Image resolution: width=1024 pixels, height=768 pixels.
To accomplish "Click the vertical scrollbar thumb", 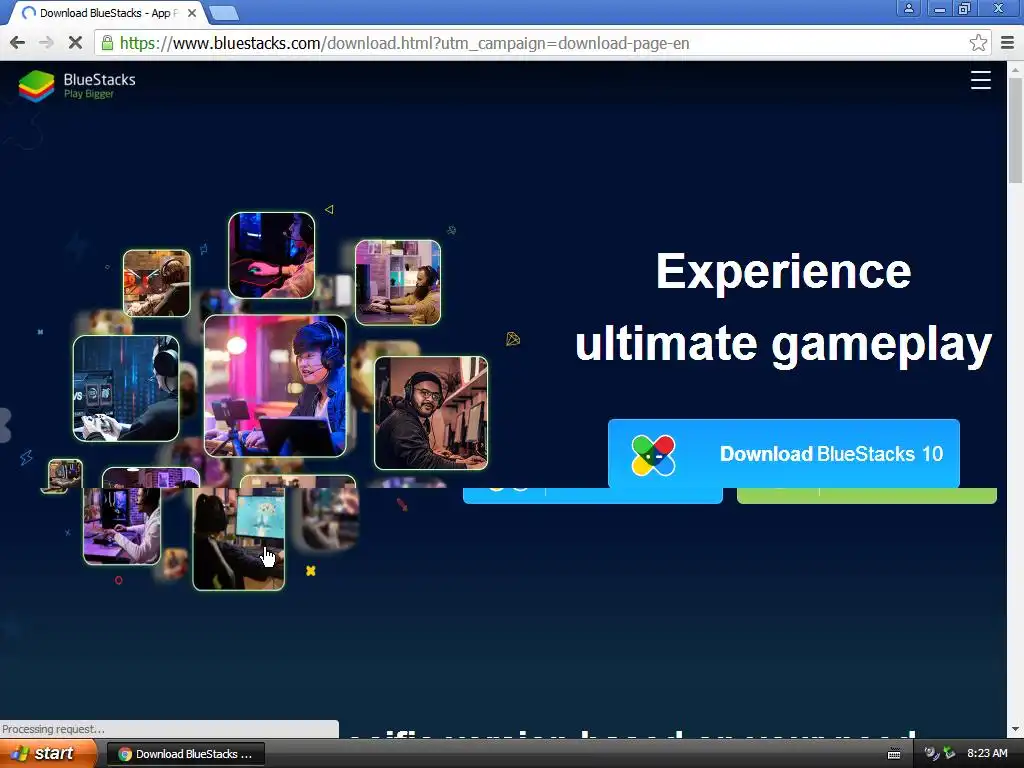I will pos(1015,131).
